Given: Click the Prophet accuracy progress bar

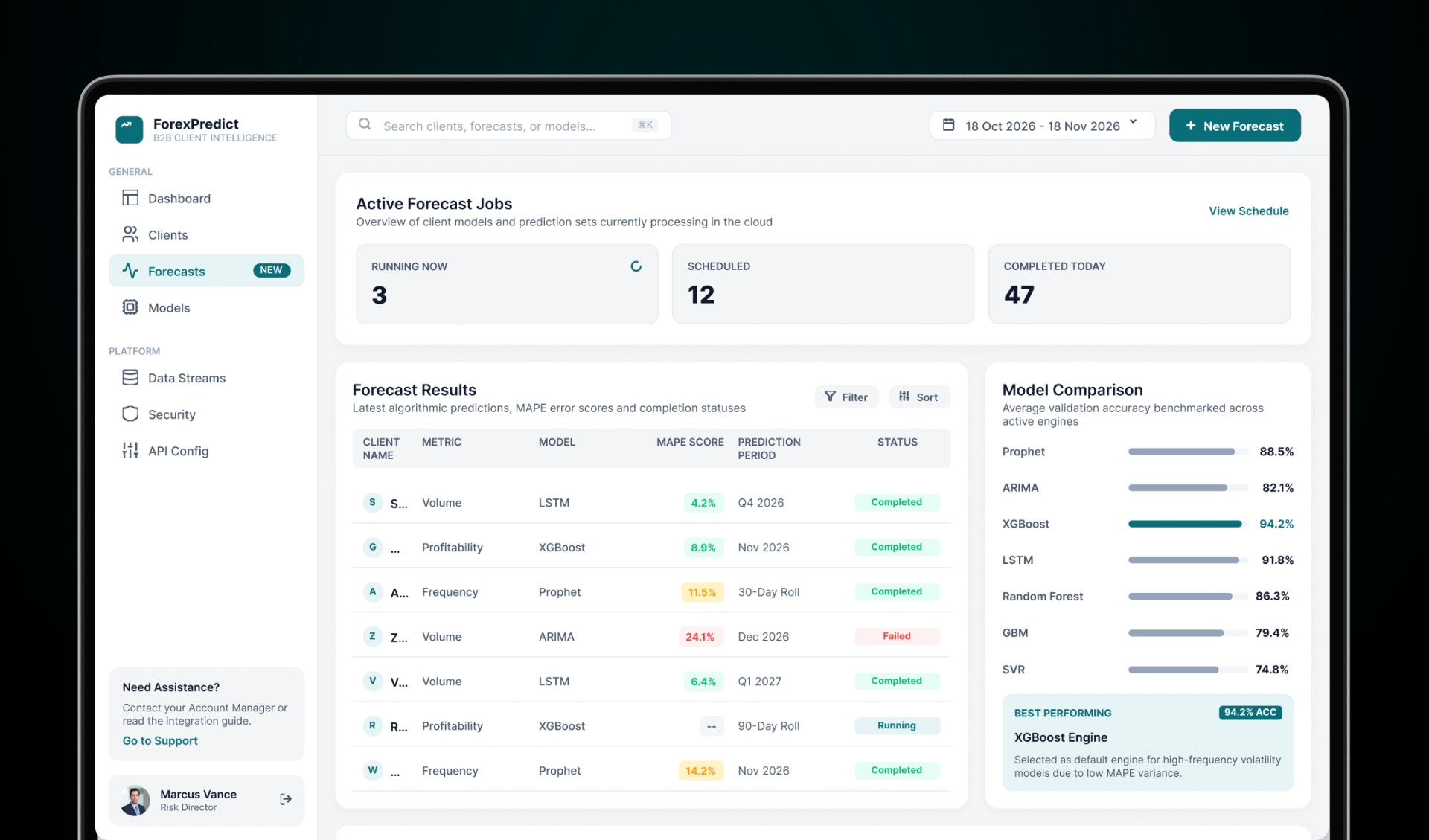Looking at the screenshot, I should coord(1188,452).
